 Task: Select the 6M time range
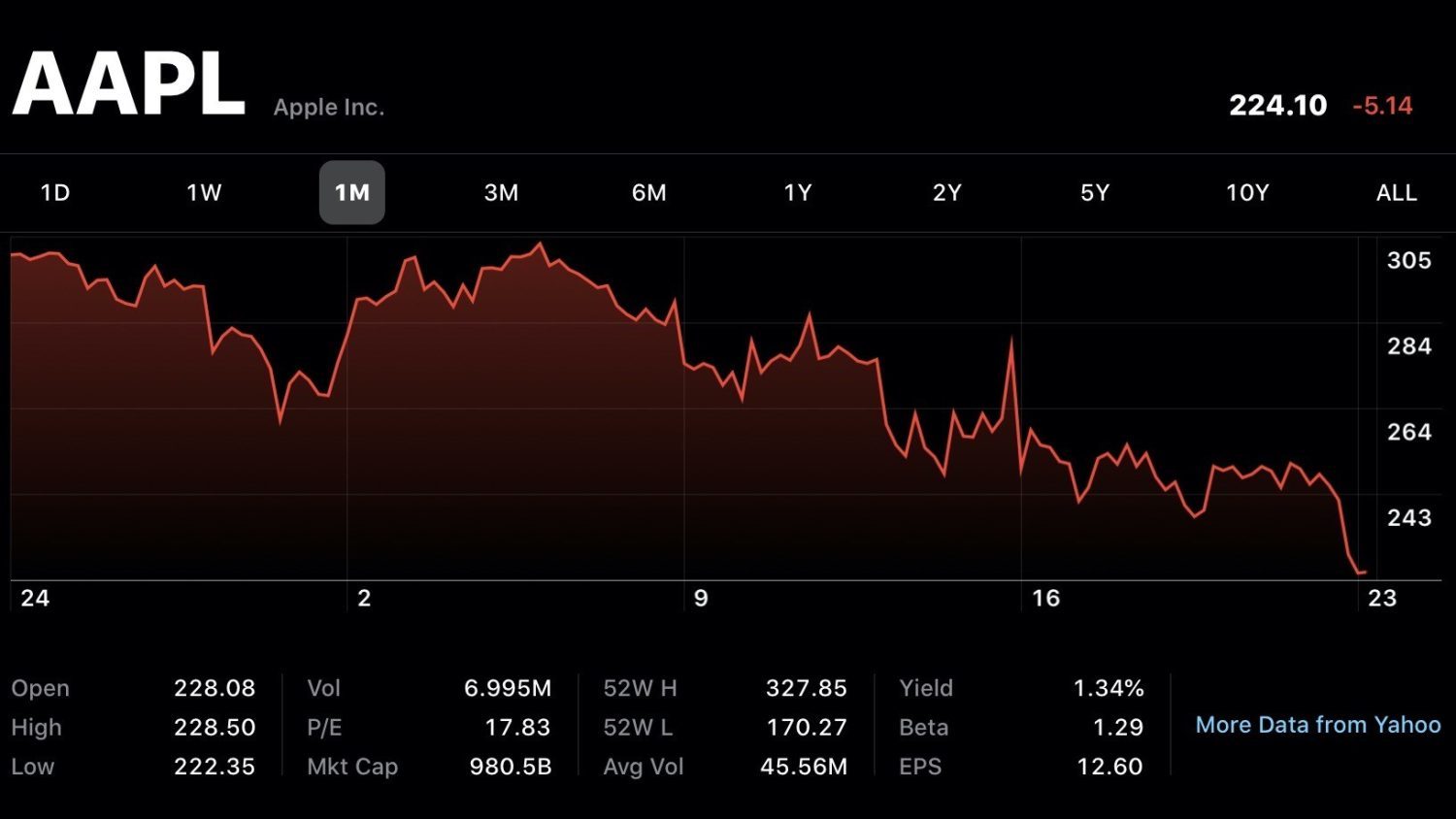(648, 192)
